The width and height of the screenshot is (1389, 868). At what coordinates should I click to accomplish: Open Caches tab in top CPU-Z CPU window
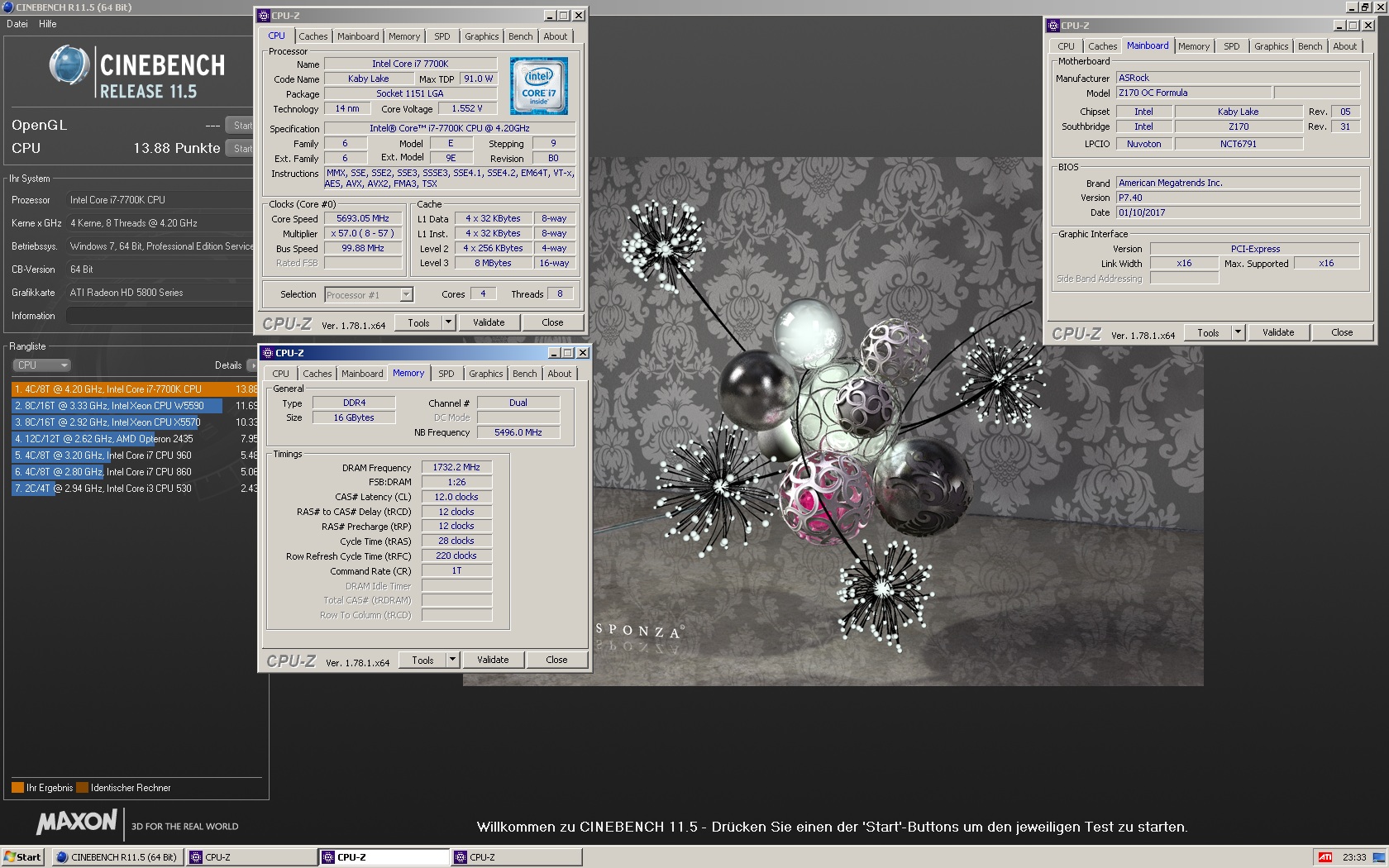click(x=313, y=36)
